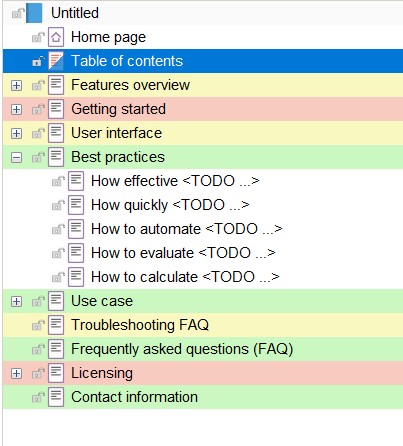Select the User interface topic
The image size is (403, 446).
click(116, 133)
